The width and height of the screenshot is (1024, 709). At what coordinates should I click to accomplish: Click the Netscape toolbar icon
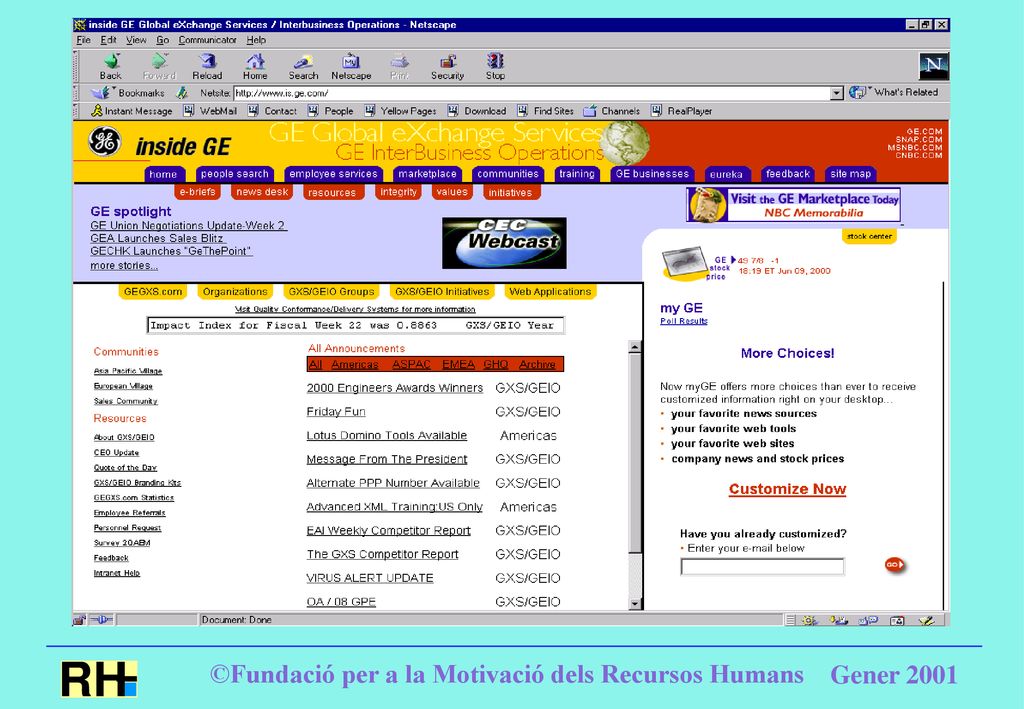pos(351,61)
